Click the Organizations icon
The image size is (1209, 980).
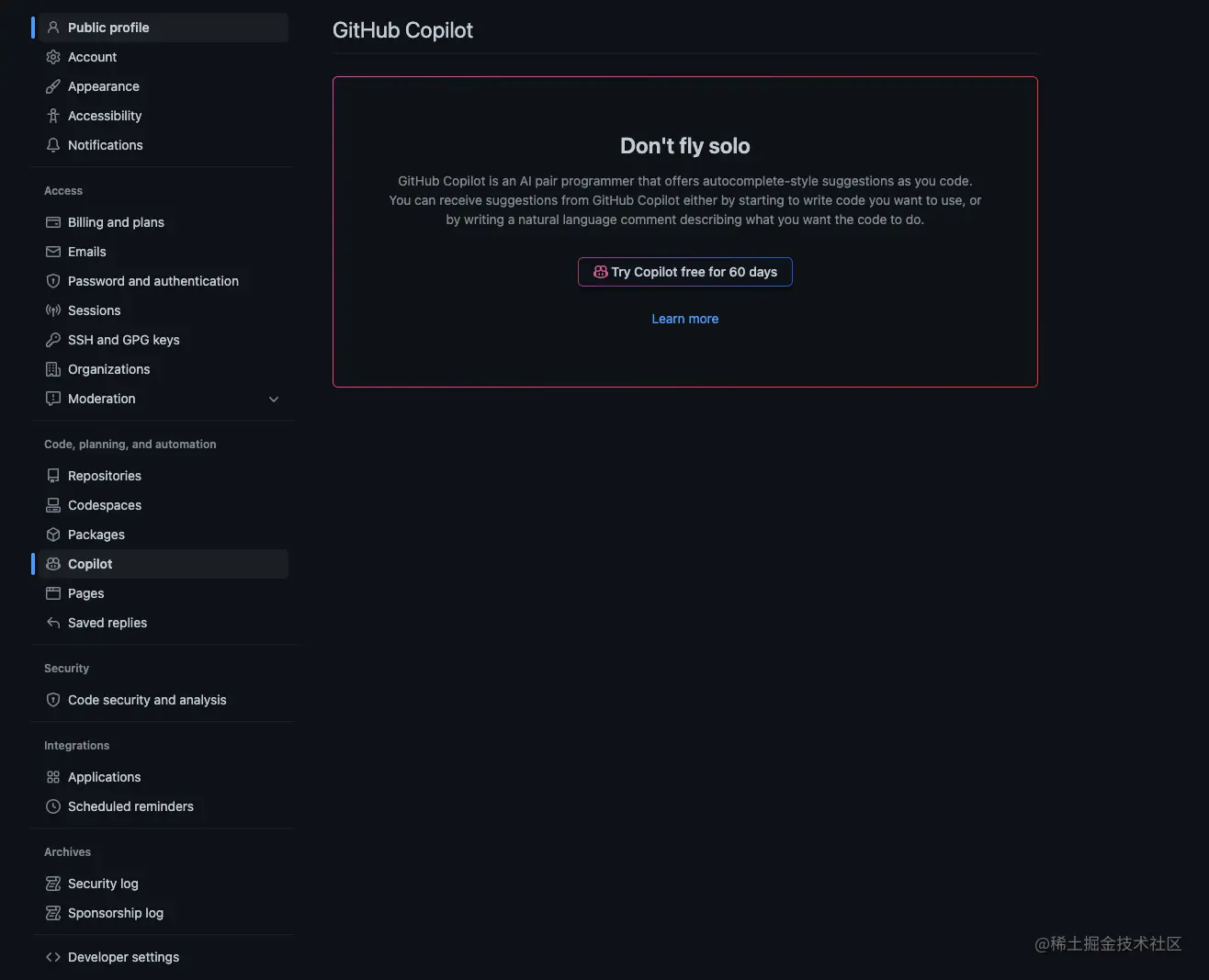tap(52, 369)
